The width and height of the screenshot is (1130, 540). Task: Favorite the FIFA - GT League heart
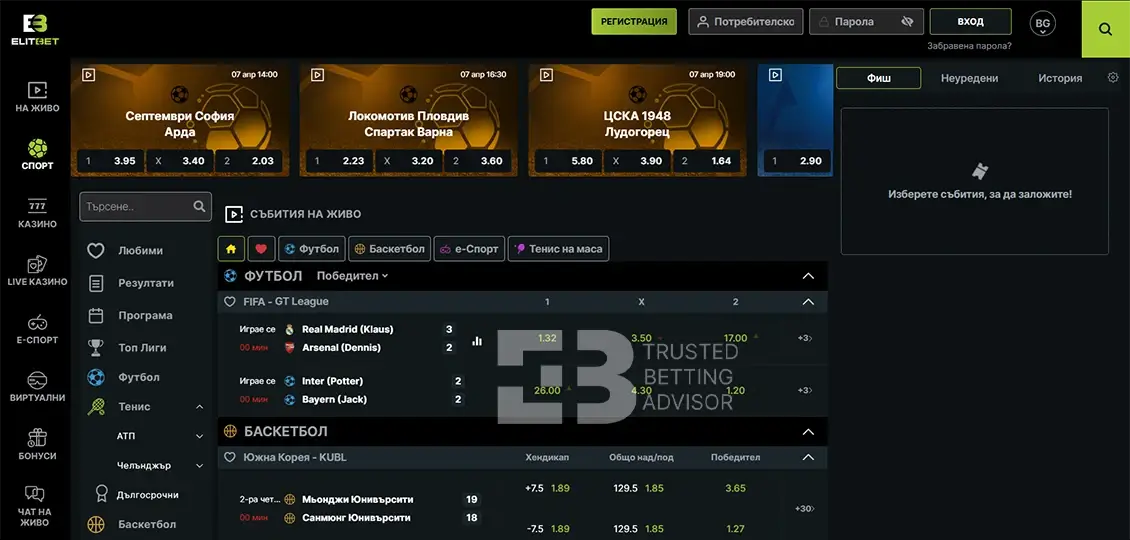tap(230, 301)
